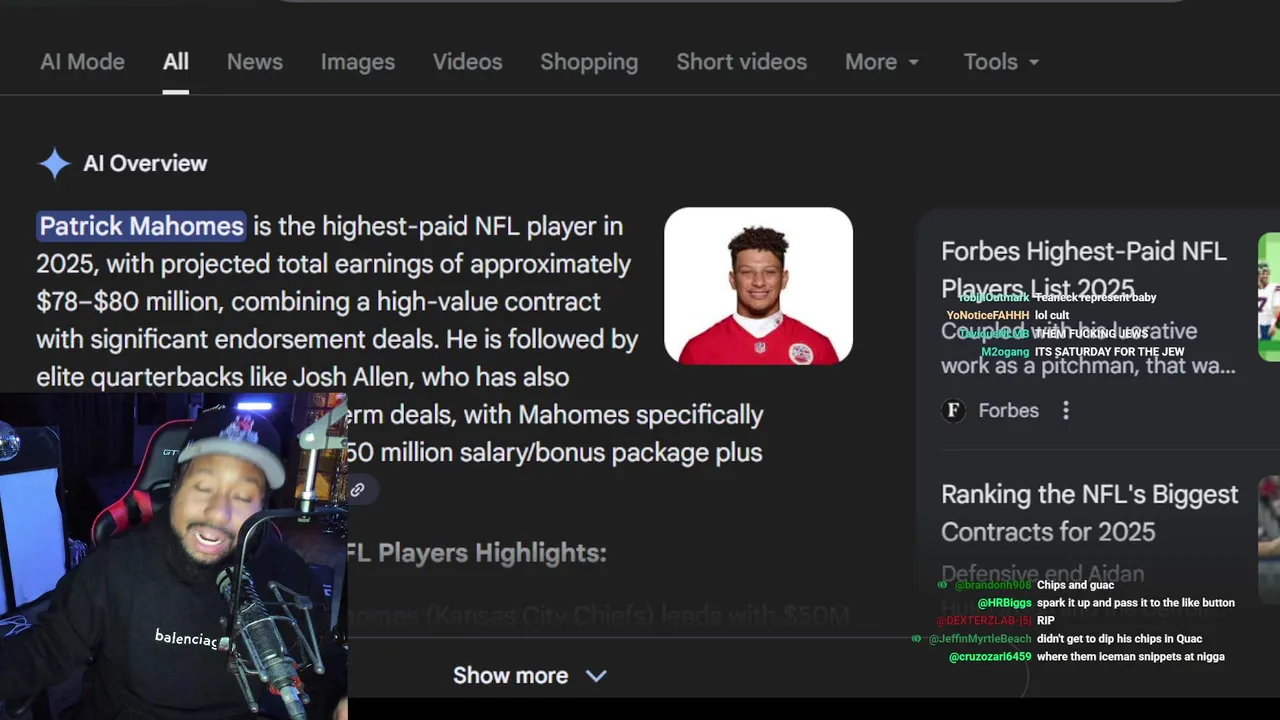Click chat username @JeffinMyrtleBeach
The width and height of the screenshot is (1280, 720).
tap(980, 639)
